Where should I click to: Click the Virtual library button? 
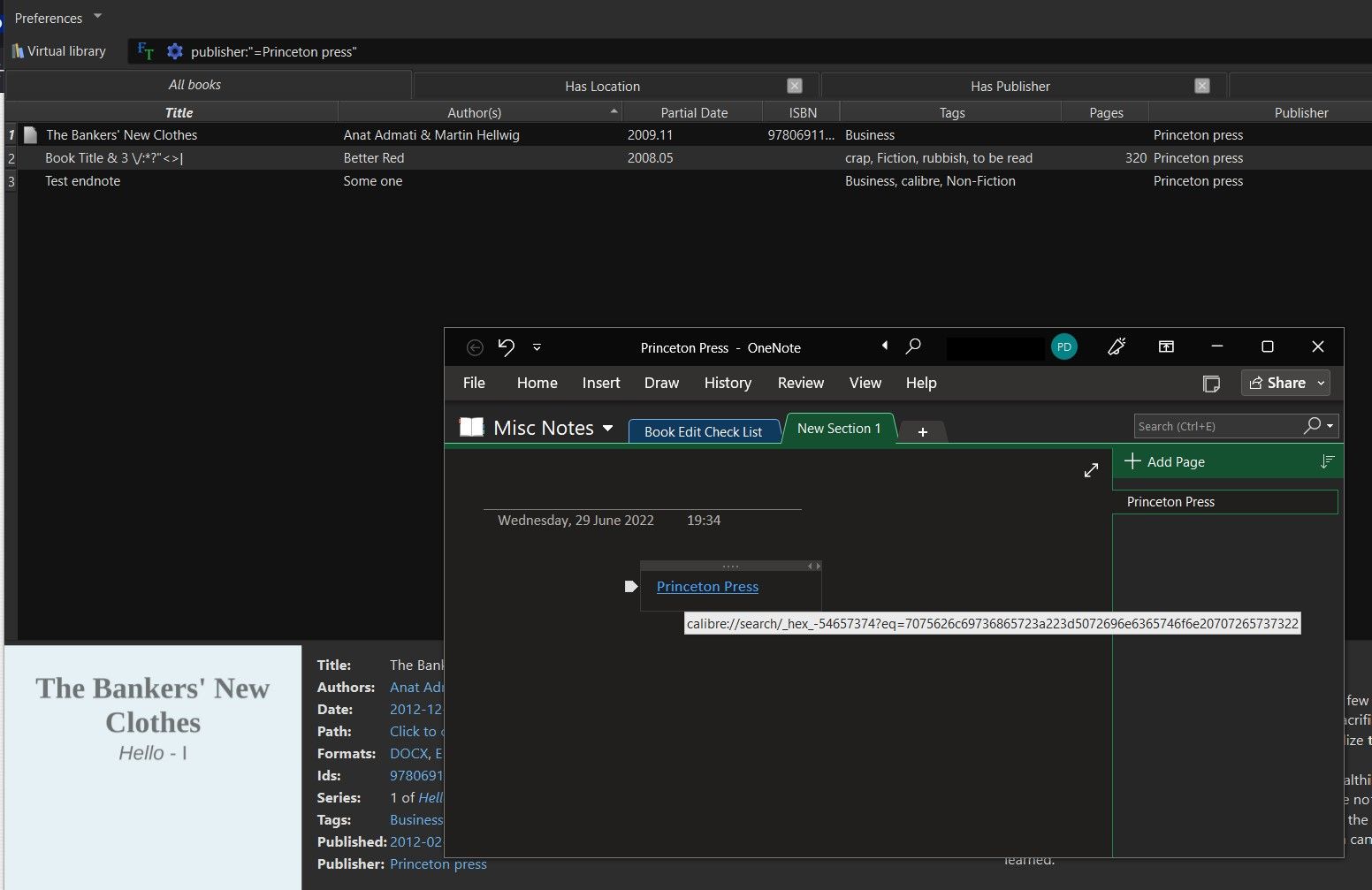(59, 51)
